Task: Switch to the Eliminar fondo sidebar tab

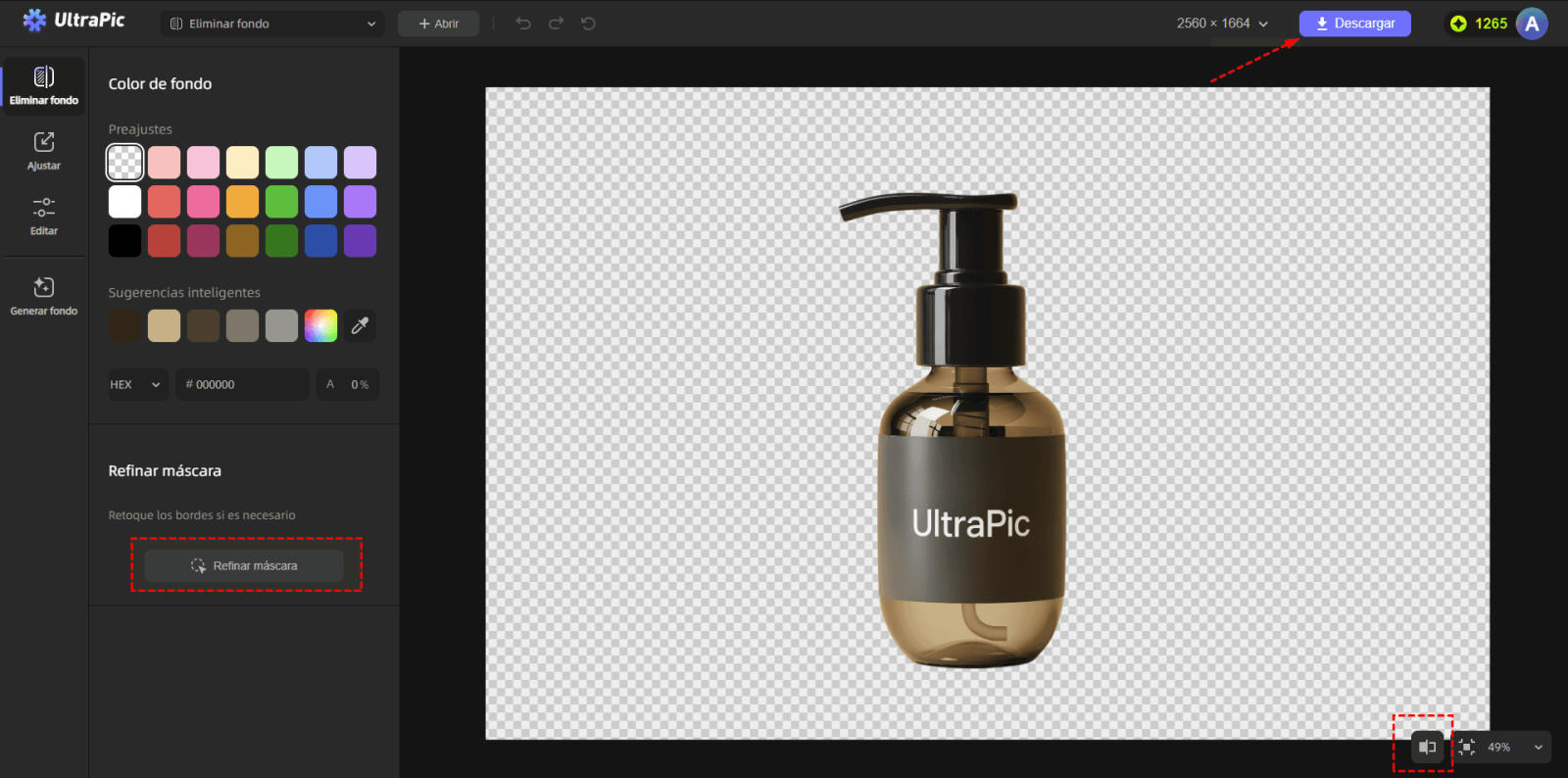Action: tap(44, 86)
